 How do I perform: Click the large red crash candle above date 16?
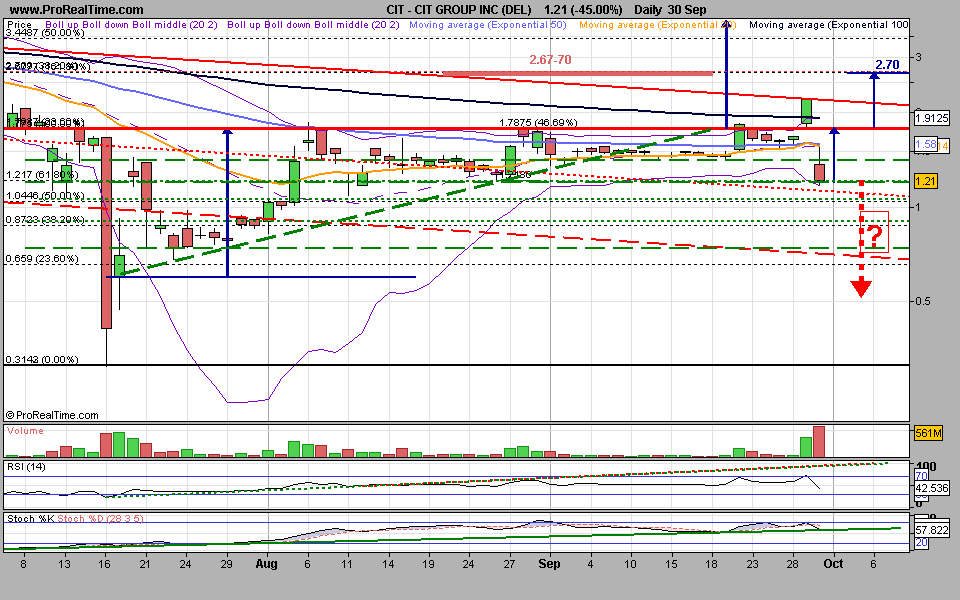pyautogui.click(x=107, y=233)
